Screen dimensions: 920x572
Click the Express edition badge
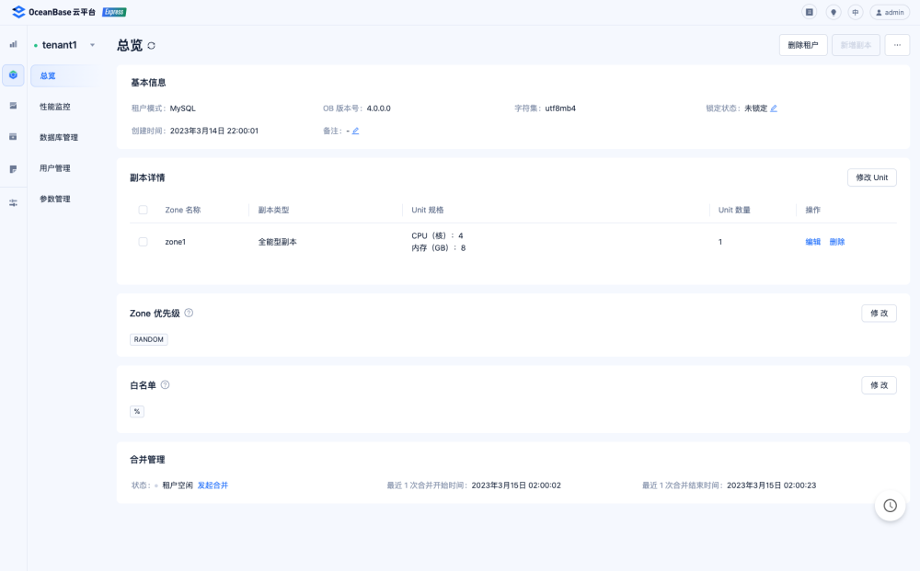click(x=114, y=12)
